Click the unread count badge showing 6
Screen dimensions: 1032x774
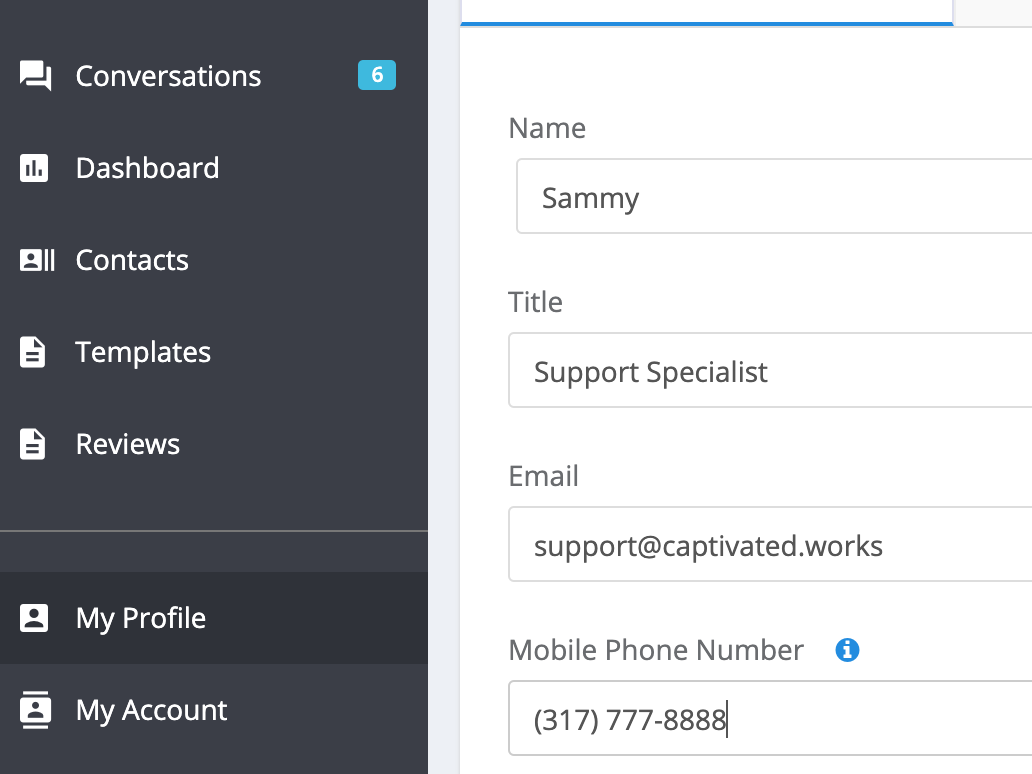click(x=377, y=75)
